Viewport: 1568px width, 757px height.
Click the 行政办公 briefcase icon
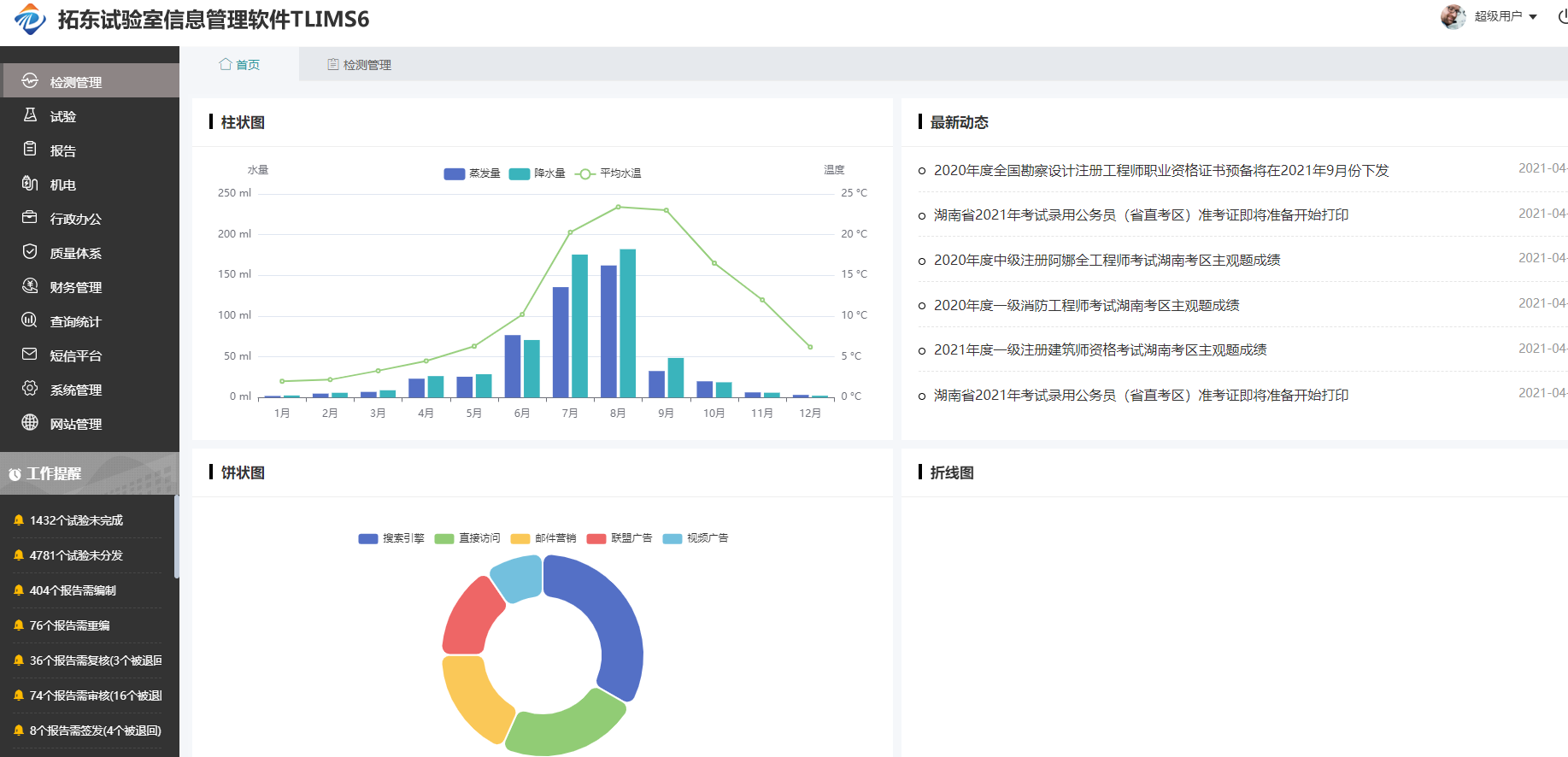30,218
